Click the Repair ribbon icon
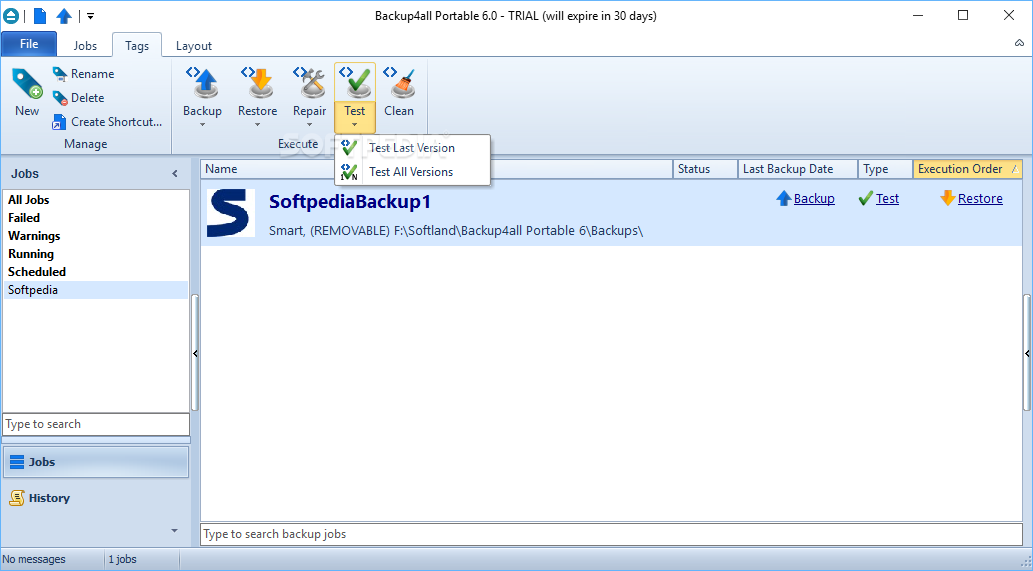 coord(309,83)
